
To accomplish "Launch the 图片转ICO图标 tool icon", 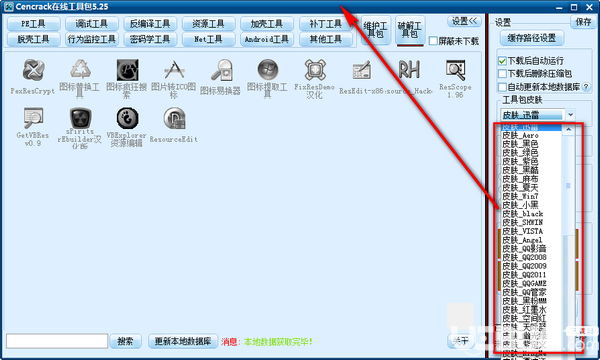I will point(174,70).
